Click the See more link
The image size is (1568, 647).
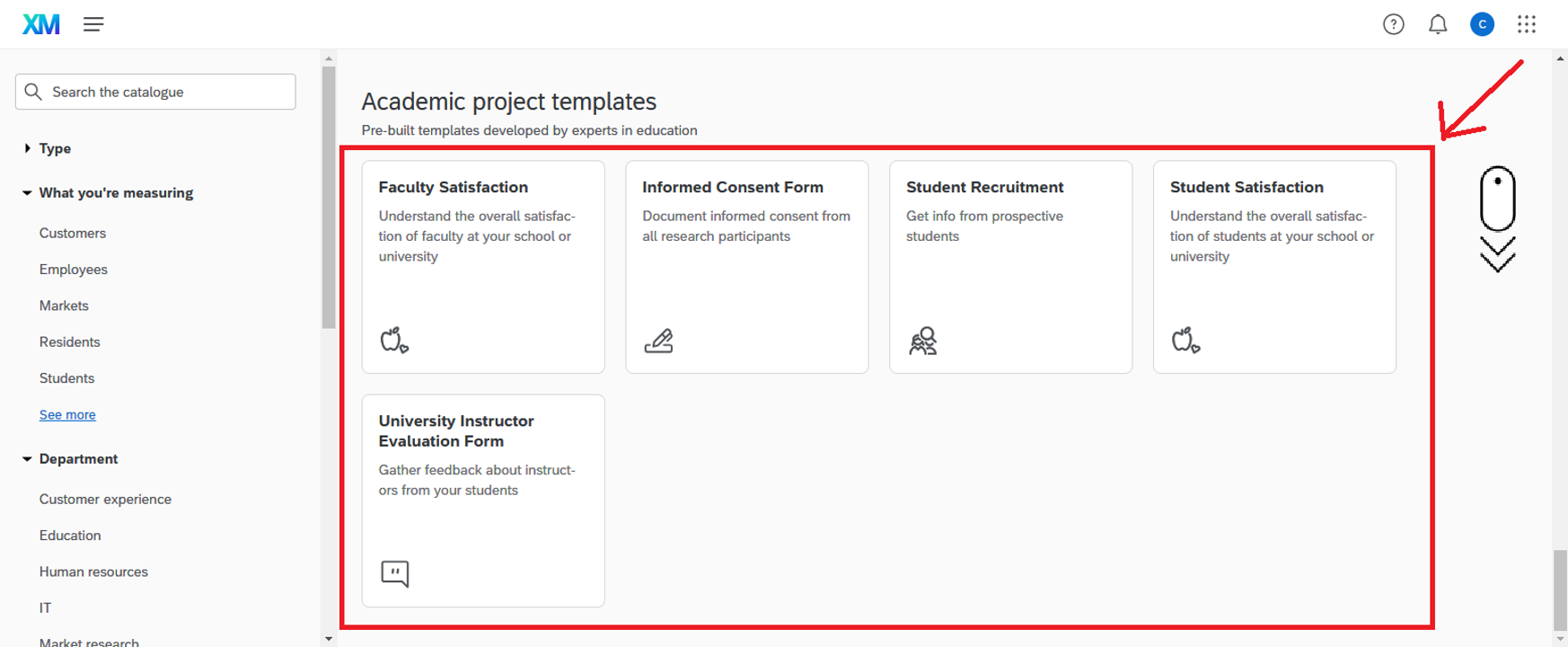coord(67,415)
